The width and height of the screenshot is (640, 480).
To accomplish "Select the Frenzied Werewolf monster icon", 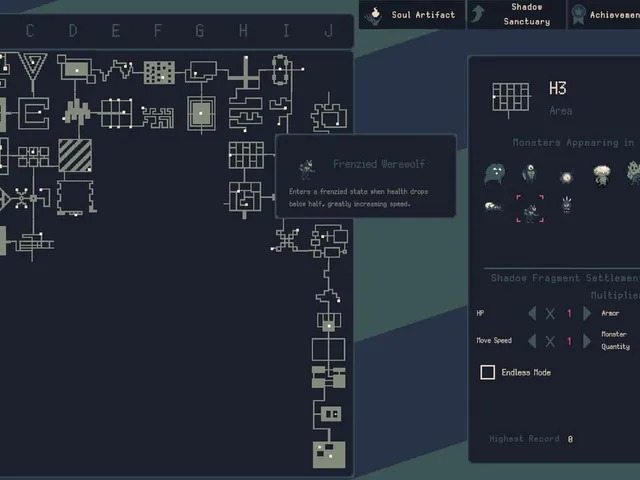I will click(530, 209).
